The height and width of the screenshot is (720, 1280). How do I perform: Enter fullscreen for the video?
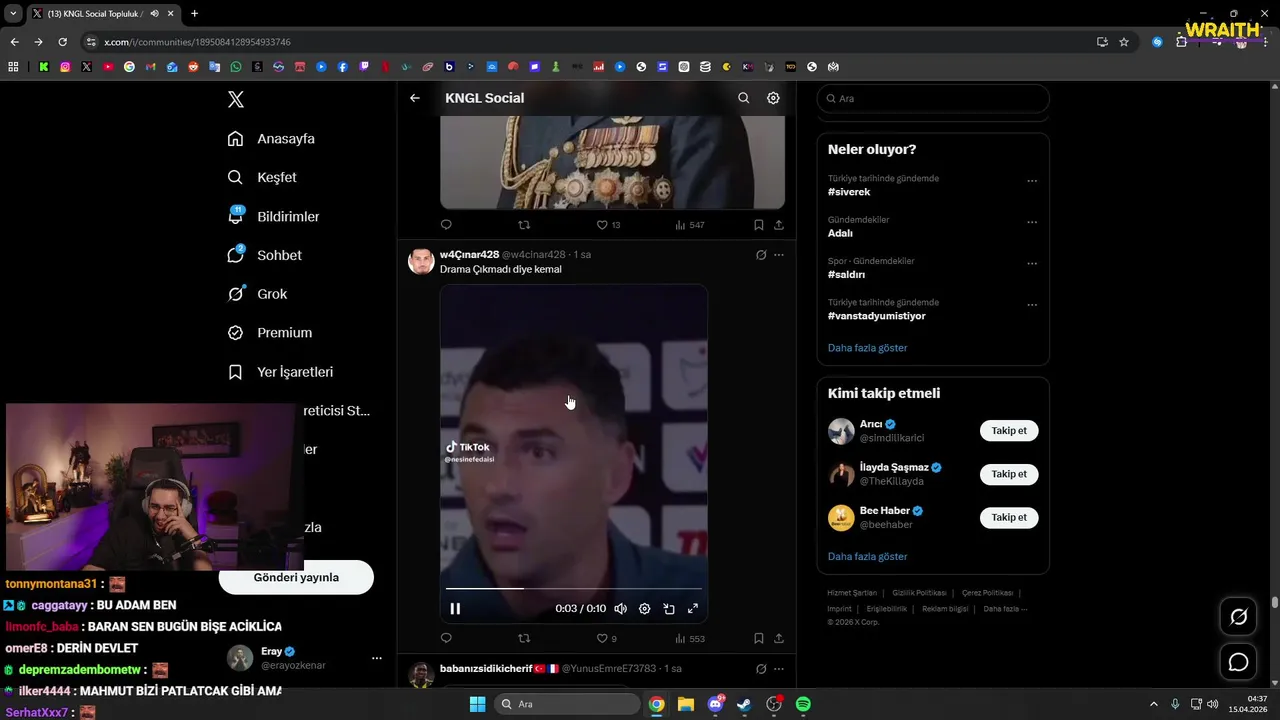693,608
